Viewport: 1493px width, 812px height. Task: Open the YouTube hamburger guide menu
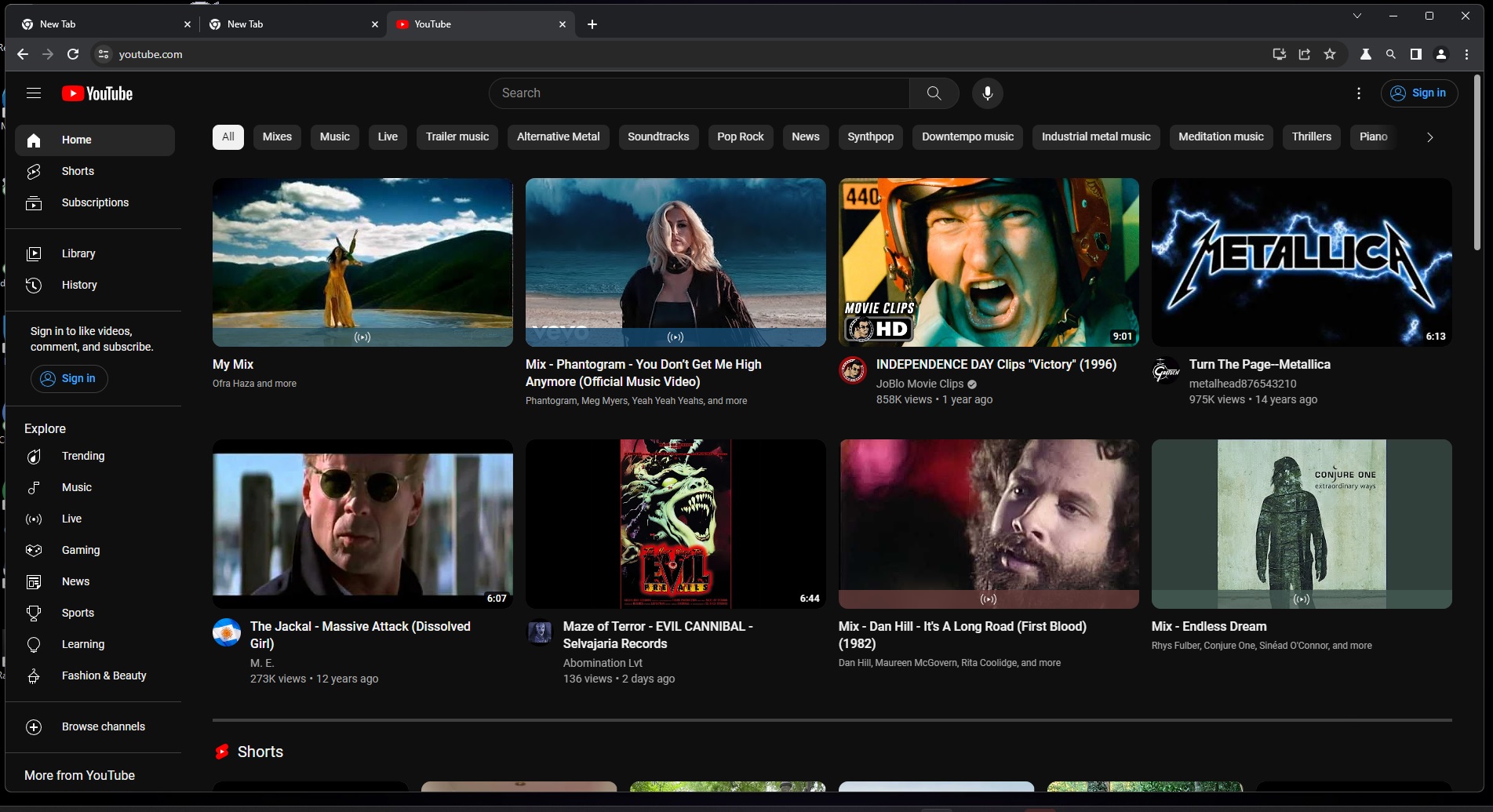33,93
